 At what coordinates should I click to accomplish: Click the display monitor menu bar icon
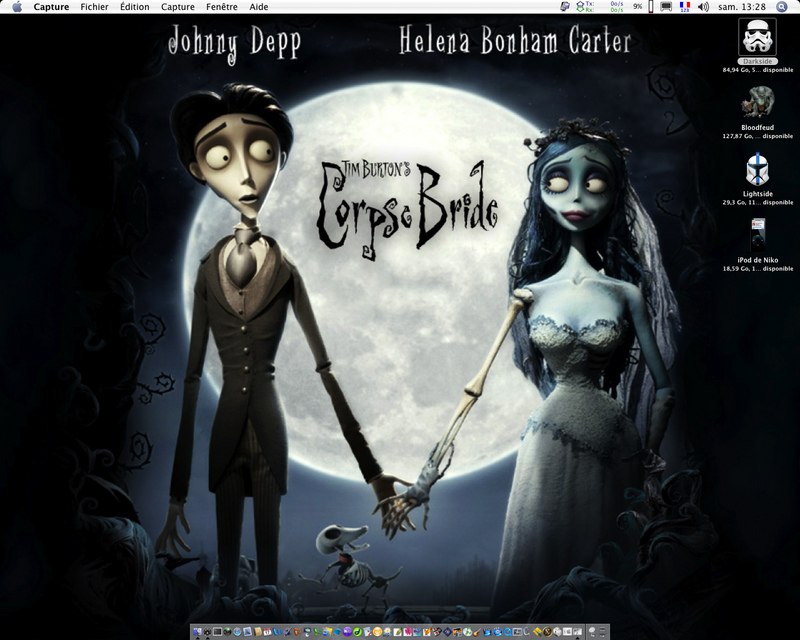click(666, 7)
